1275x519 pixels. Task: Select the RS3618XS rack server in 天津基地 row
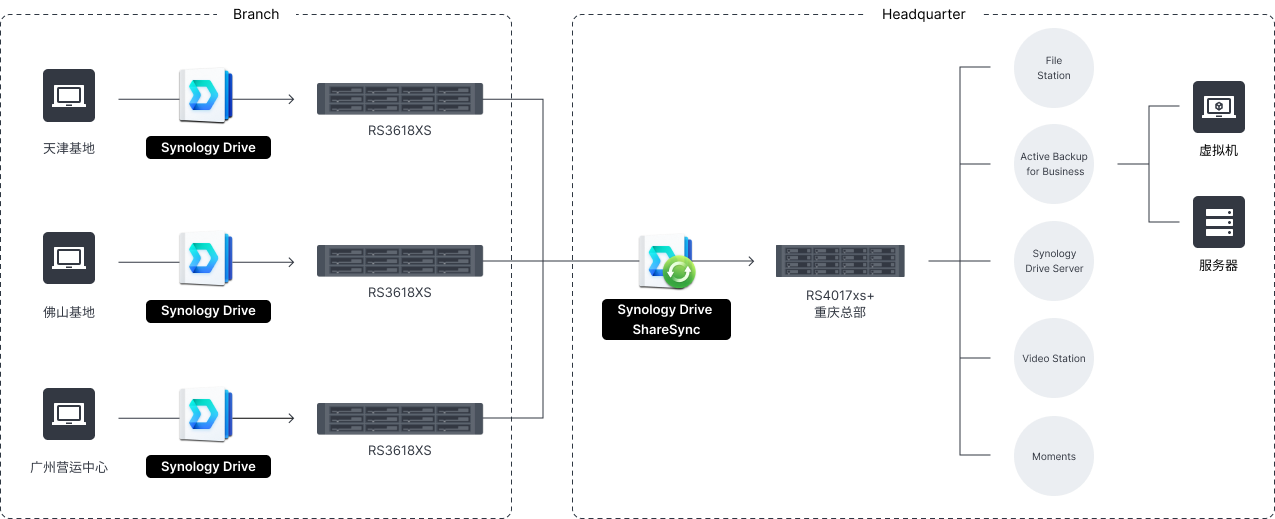click(400, 100)
